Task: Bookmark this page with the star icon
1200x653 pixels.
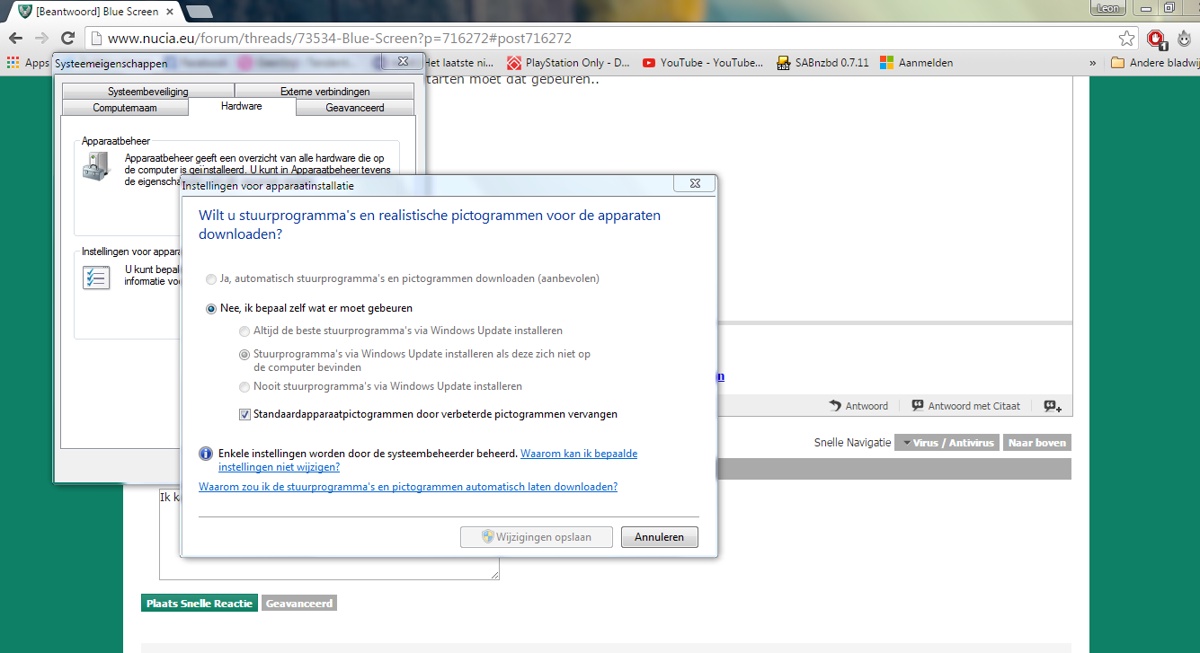Action: pyautogui.click(x=1127, y=38)
